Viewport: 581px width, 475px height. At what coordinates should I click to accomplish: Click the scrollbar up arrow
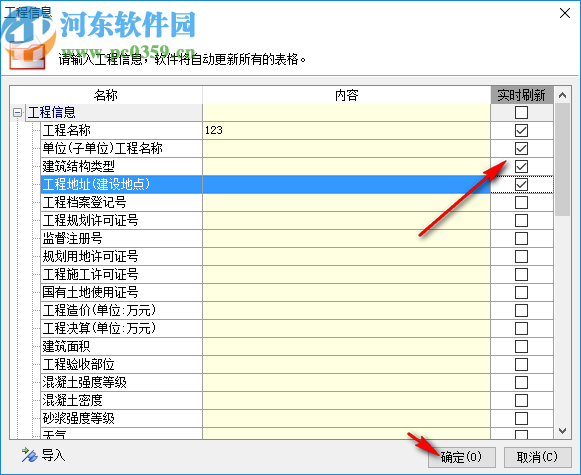tap(562, 95)
